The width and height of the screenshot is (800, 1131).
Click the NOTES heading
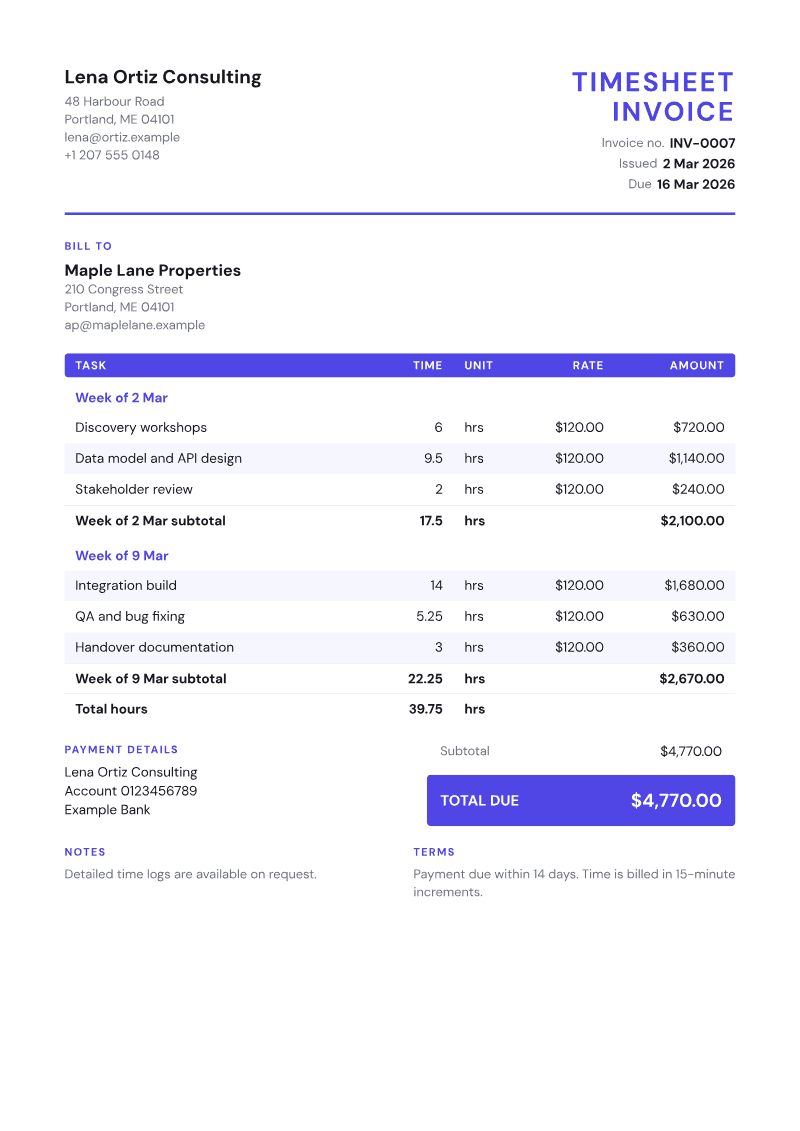point(85,853)
